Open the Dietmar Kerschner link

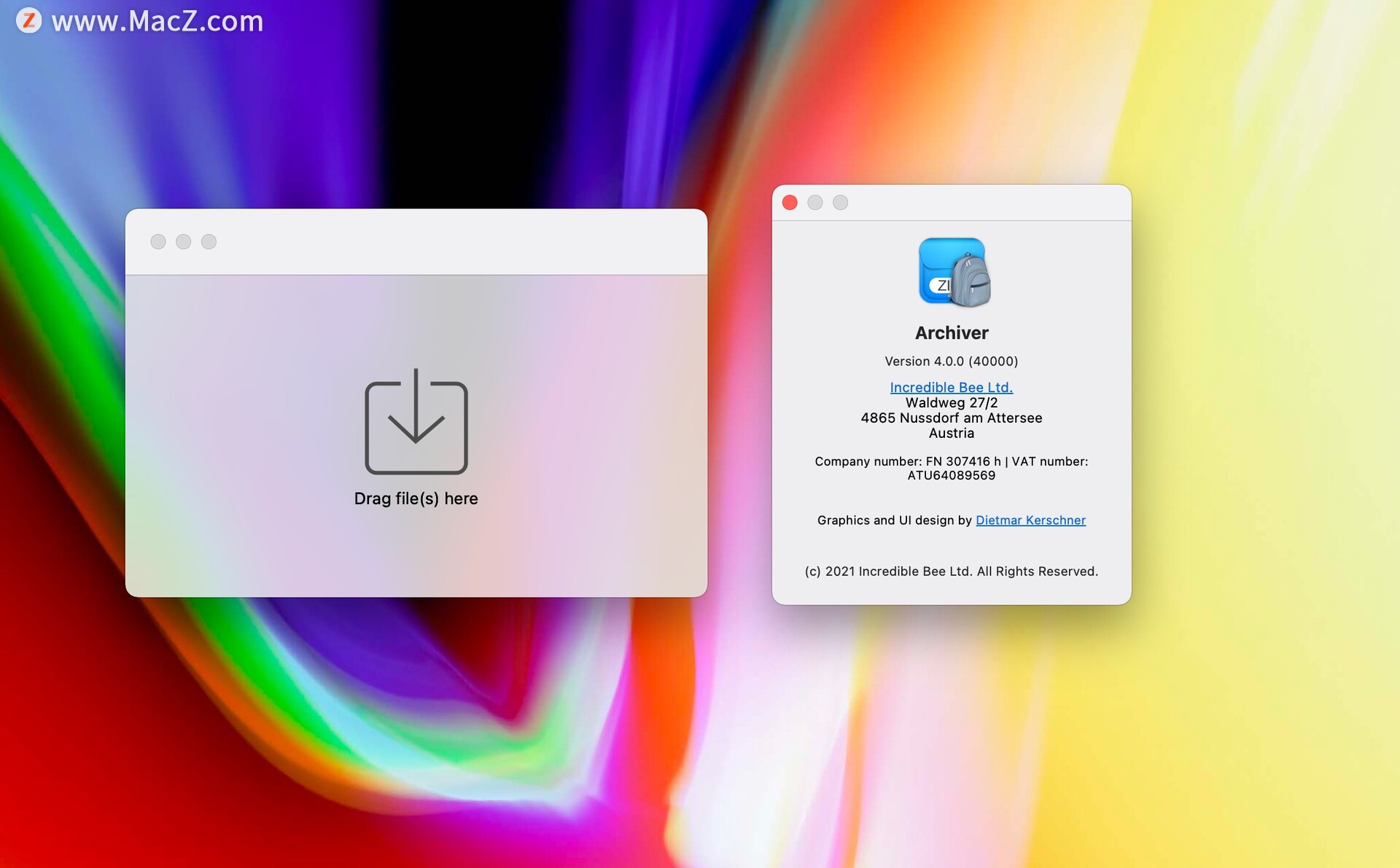click(1030, 520)
